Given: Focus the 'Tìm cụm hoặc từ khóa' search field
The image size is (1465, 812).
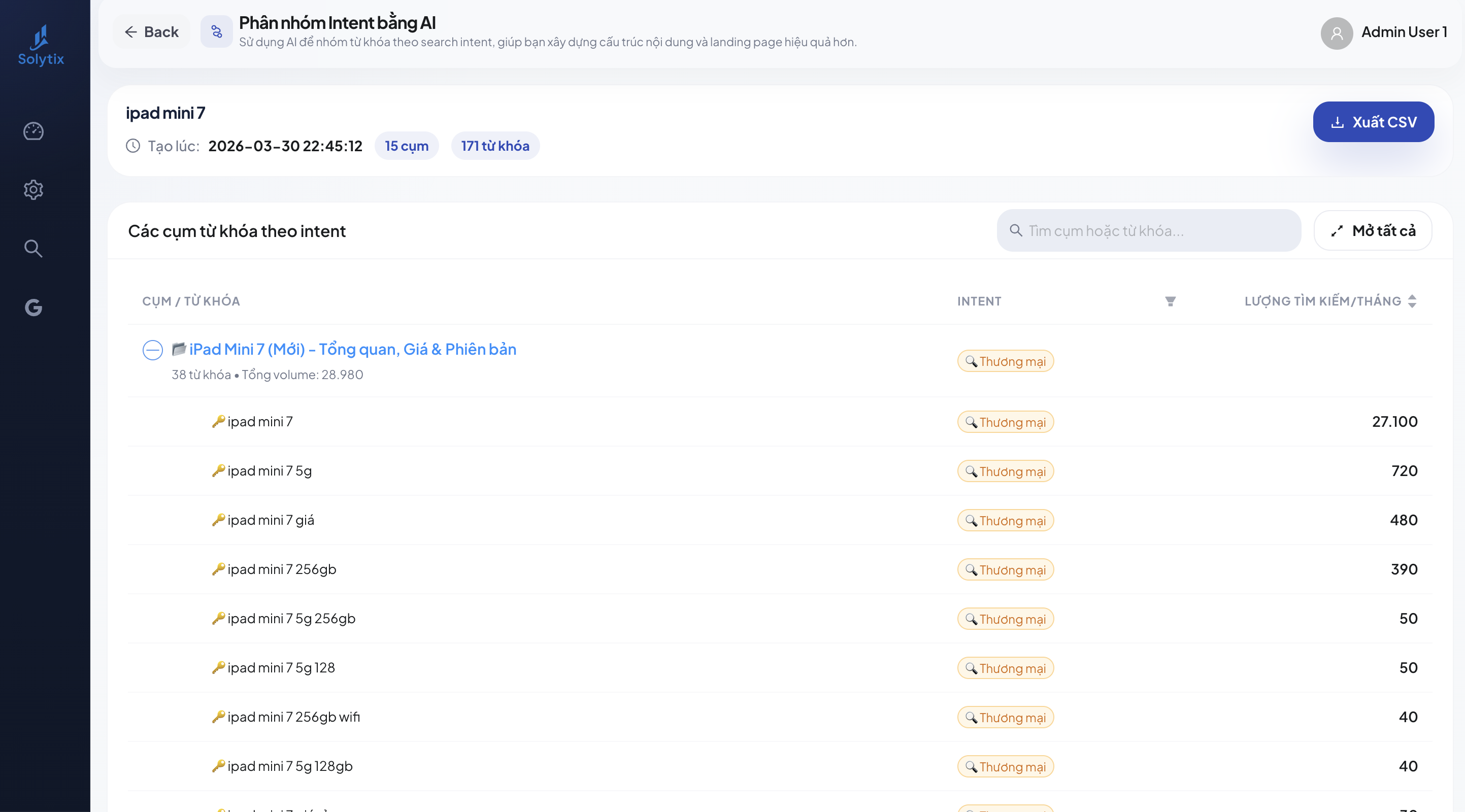Looking at the screenshot, I should click(x=1149, y=230).
